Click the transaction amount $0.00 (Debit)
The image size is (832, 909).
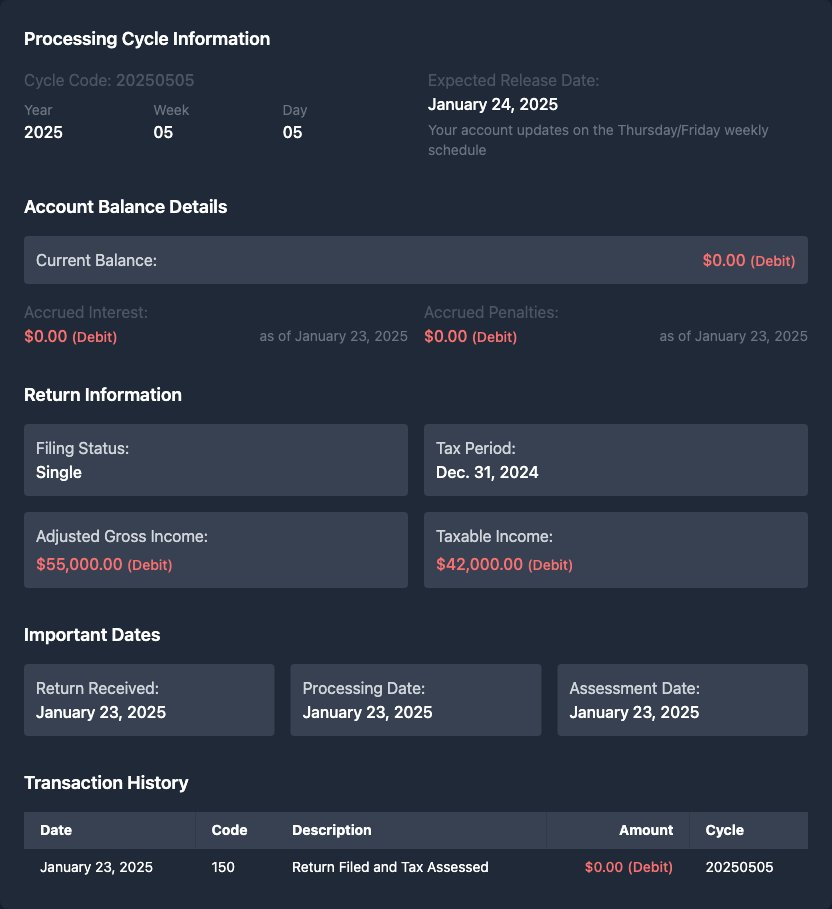tap(629, 867)
